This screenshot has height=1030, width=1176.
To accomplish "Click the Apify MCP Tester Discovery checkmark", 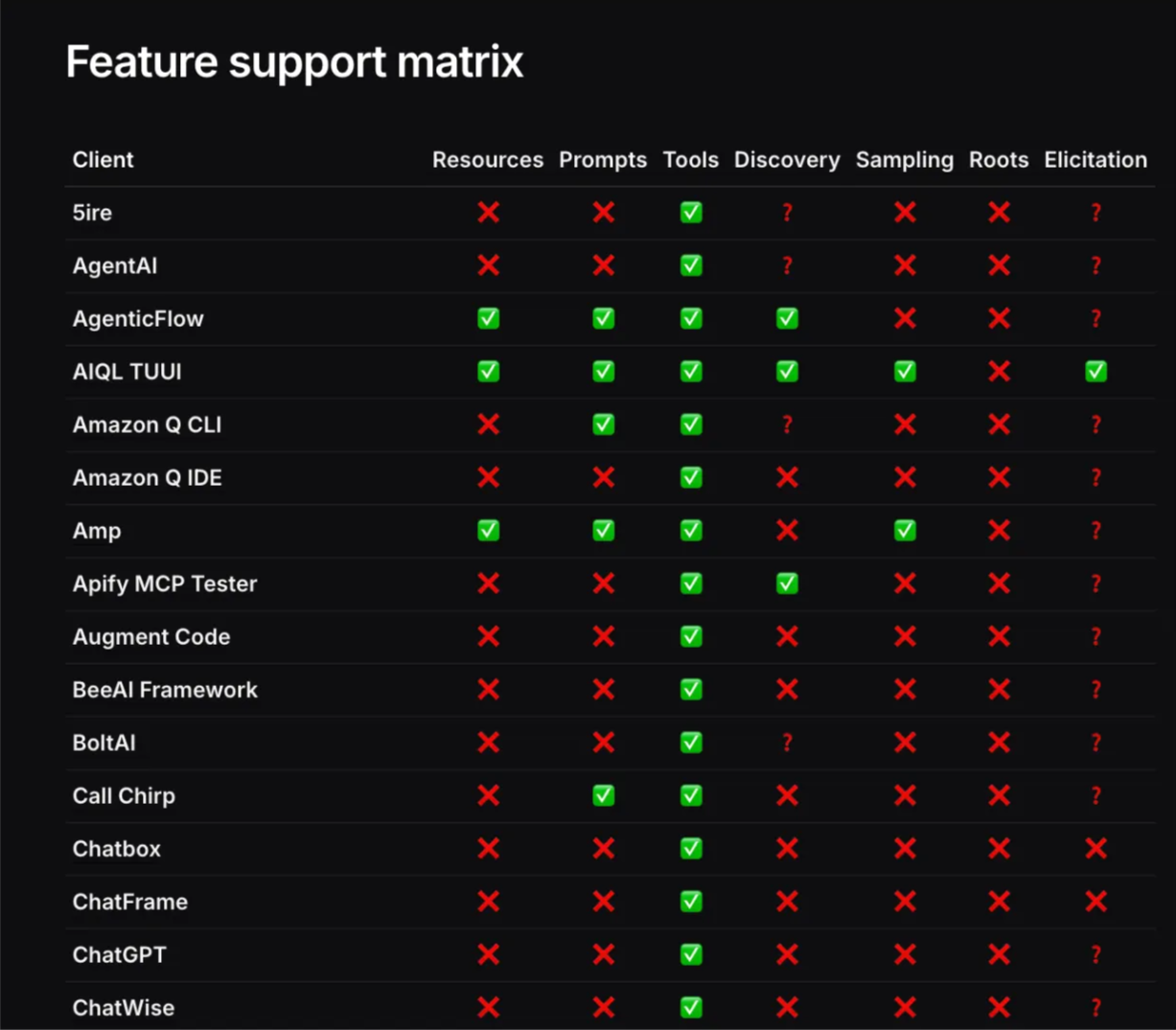I will [787, 584].
